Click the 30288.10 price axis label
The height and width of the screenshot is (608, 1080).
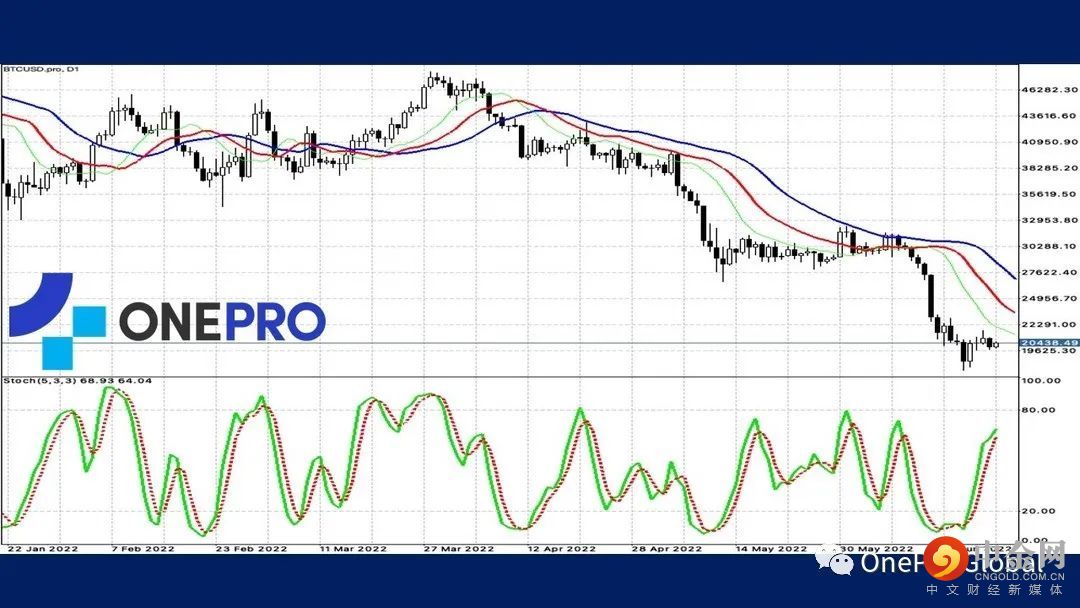coord(1050,247)
